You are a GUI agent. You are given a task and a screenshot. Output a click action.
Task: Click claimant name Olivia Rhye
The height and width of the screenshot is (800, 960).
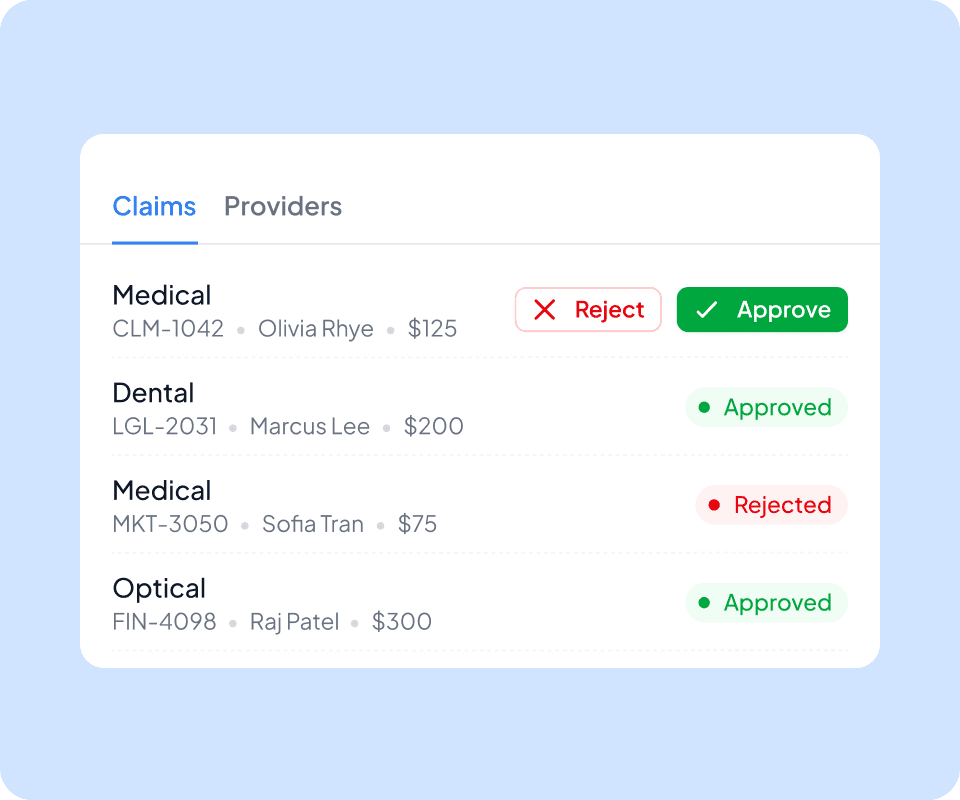316,329
